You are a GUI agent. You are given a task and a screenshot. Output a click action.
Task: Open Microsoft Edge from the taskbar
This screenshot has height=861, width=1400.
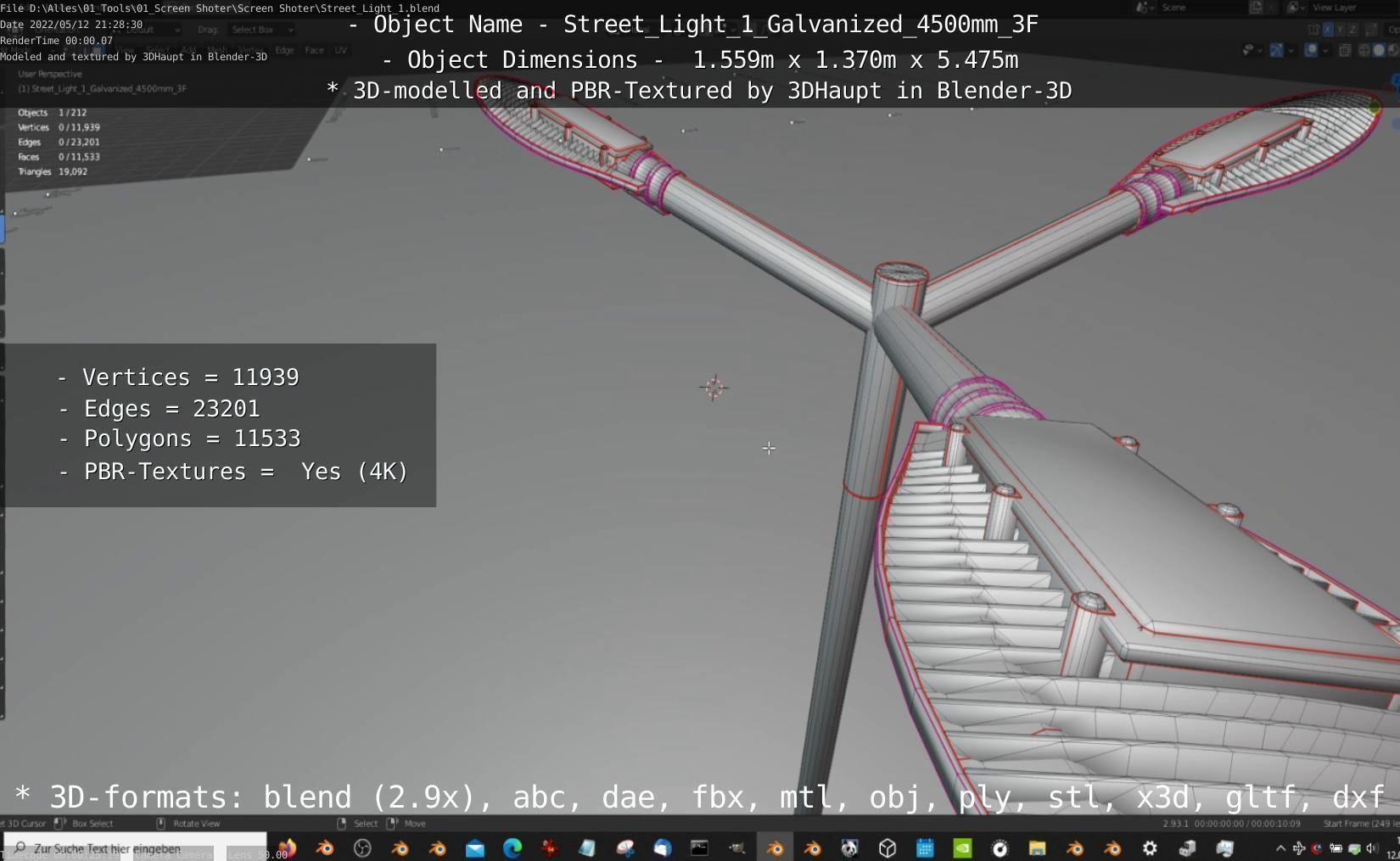point(512,848)
